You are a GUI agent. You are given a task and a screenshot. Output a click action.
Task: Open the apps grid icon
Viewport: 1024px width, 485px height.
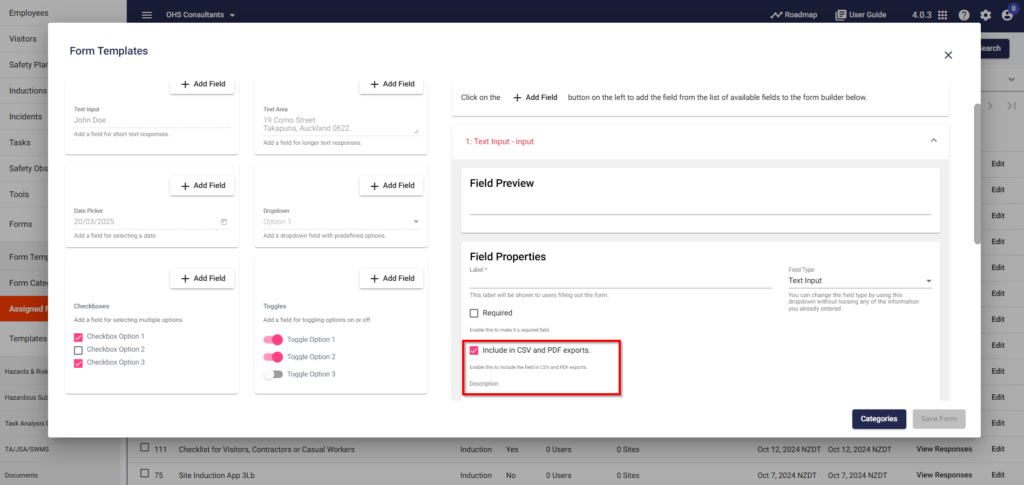(x=942, y=15)
